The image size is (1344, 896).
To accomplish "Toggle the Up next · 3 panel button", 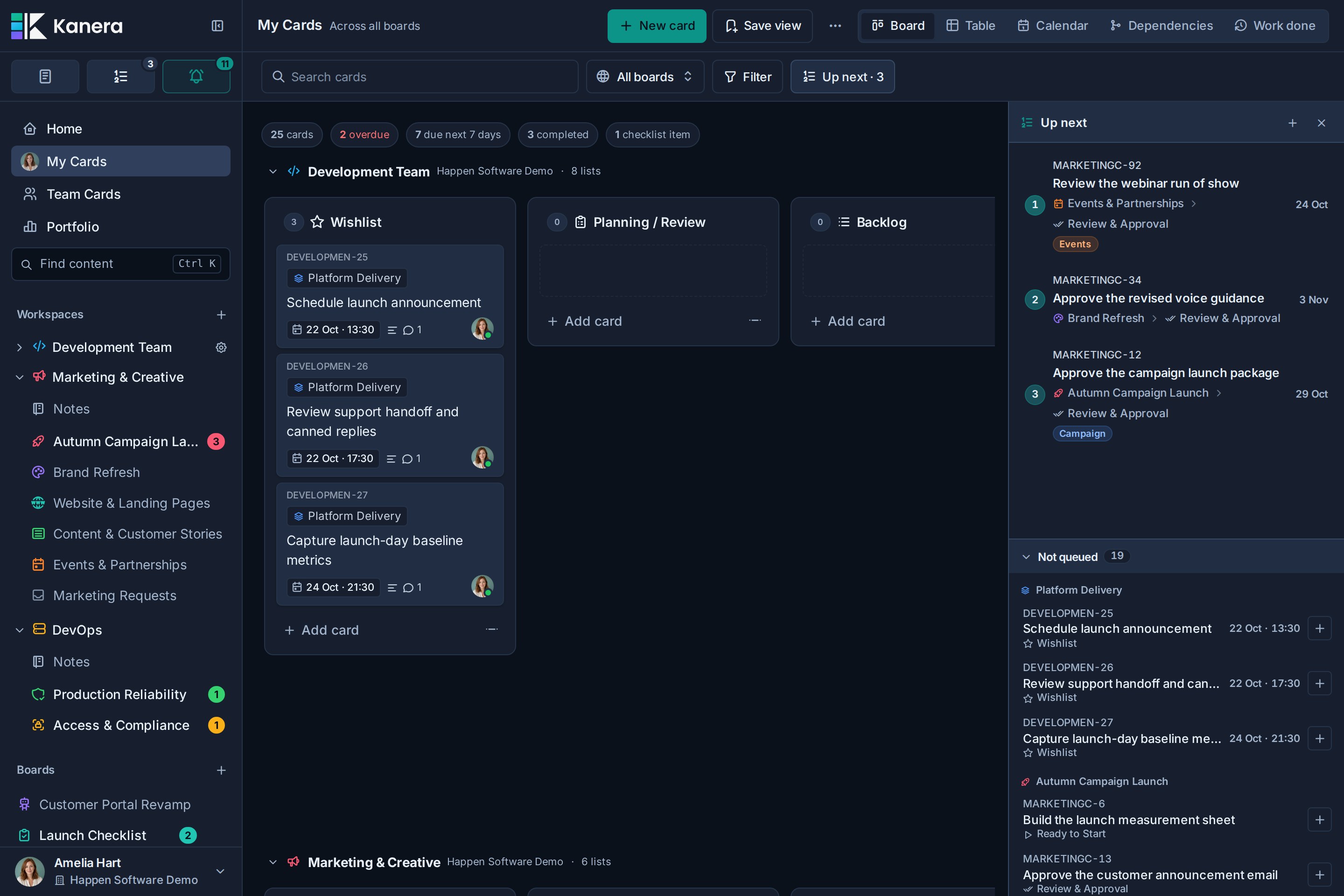I will (842, 77).
